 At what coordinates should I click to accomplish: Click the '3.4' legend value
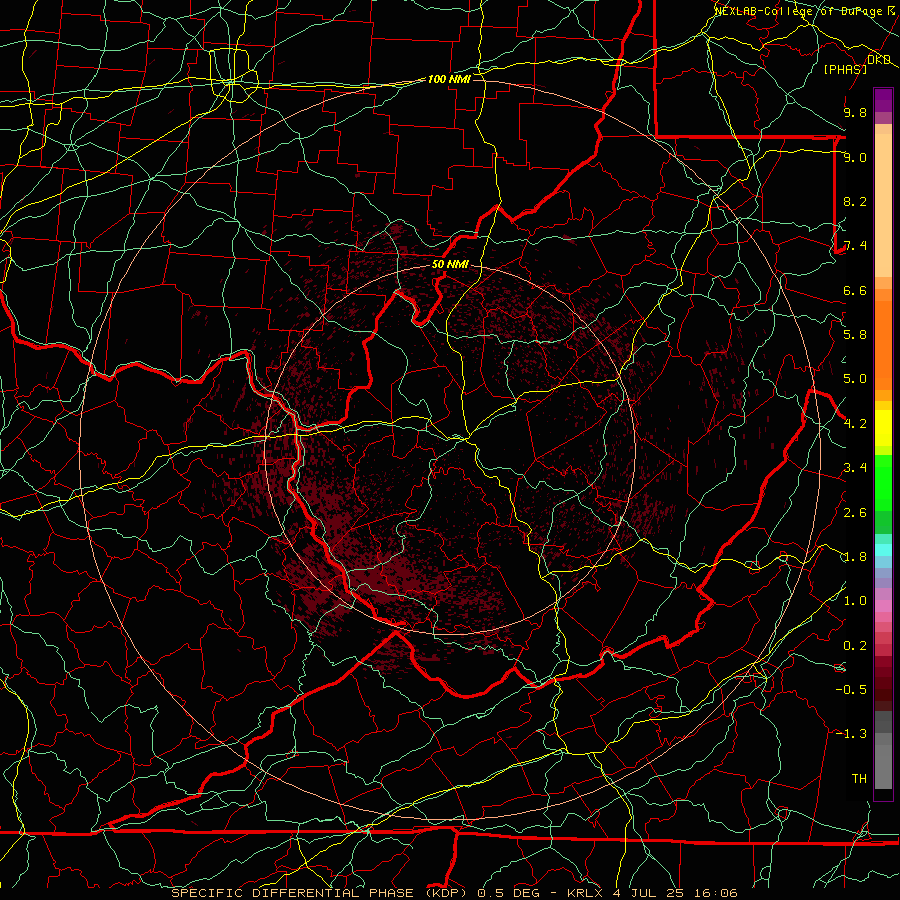855,468
